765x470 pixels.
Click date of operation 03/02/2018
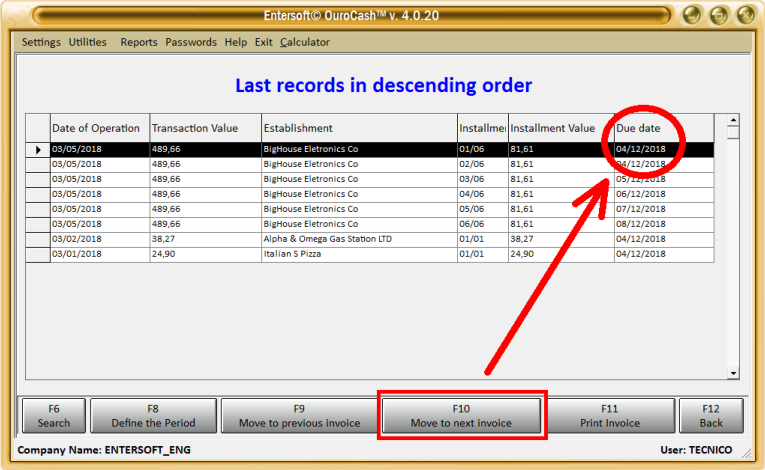coord(100,239)
